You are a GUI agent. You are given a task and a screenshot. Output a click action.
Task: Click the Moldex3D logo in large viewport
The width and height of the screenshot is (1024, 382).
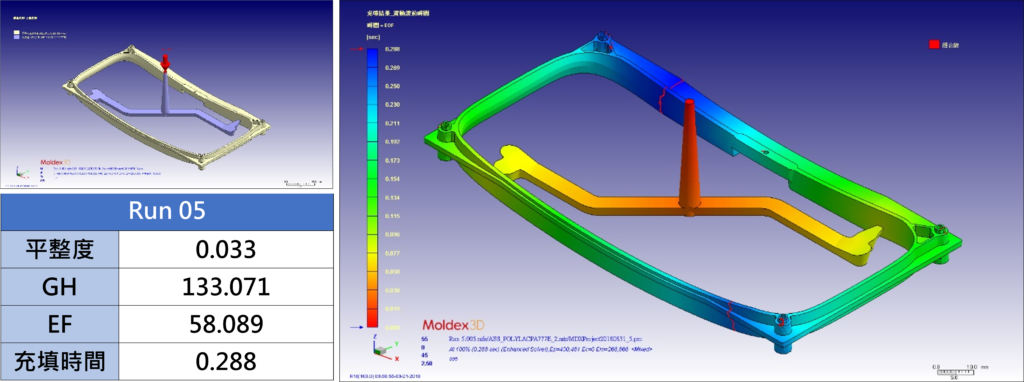tap(452, 325)
